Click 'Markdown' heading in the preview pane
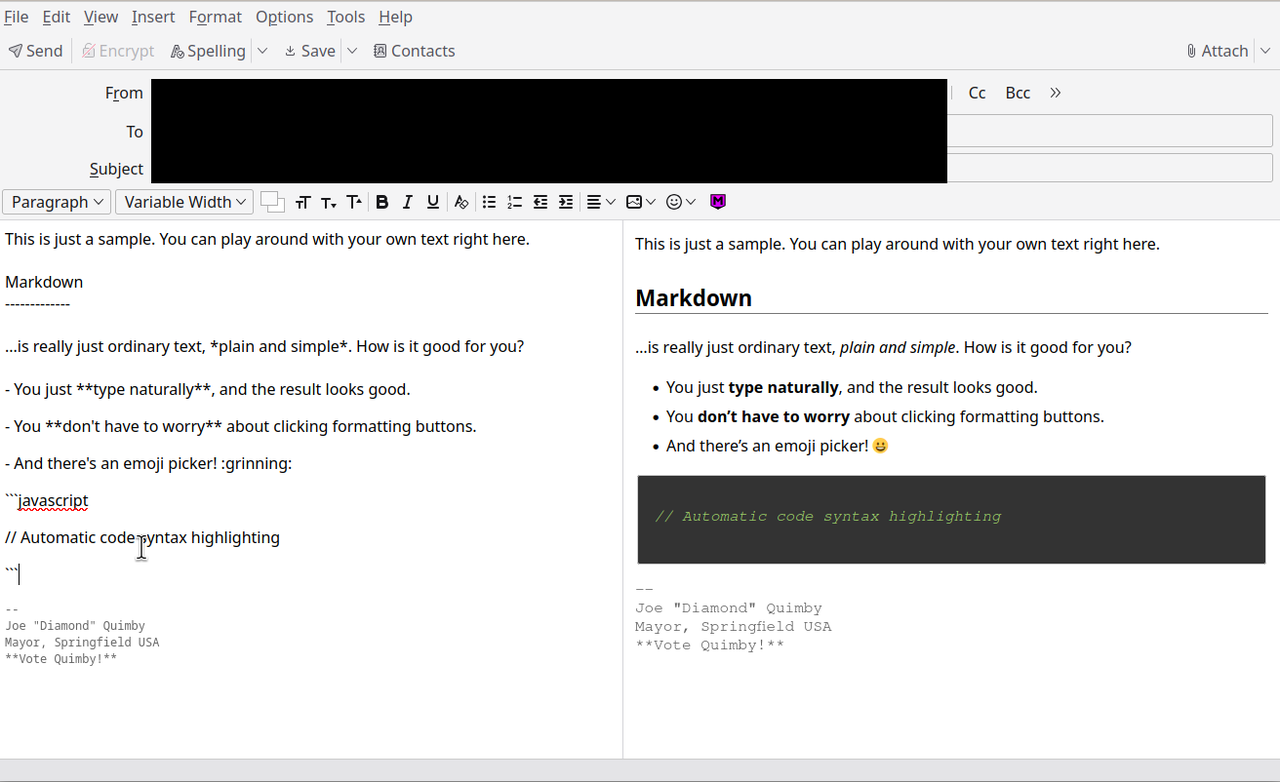The height and width of the screenshot is (782, 1280). pyautogui.click(x=693, y=298)
